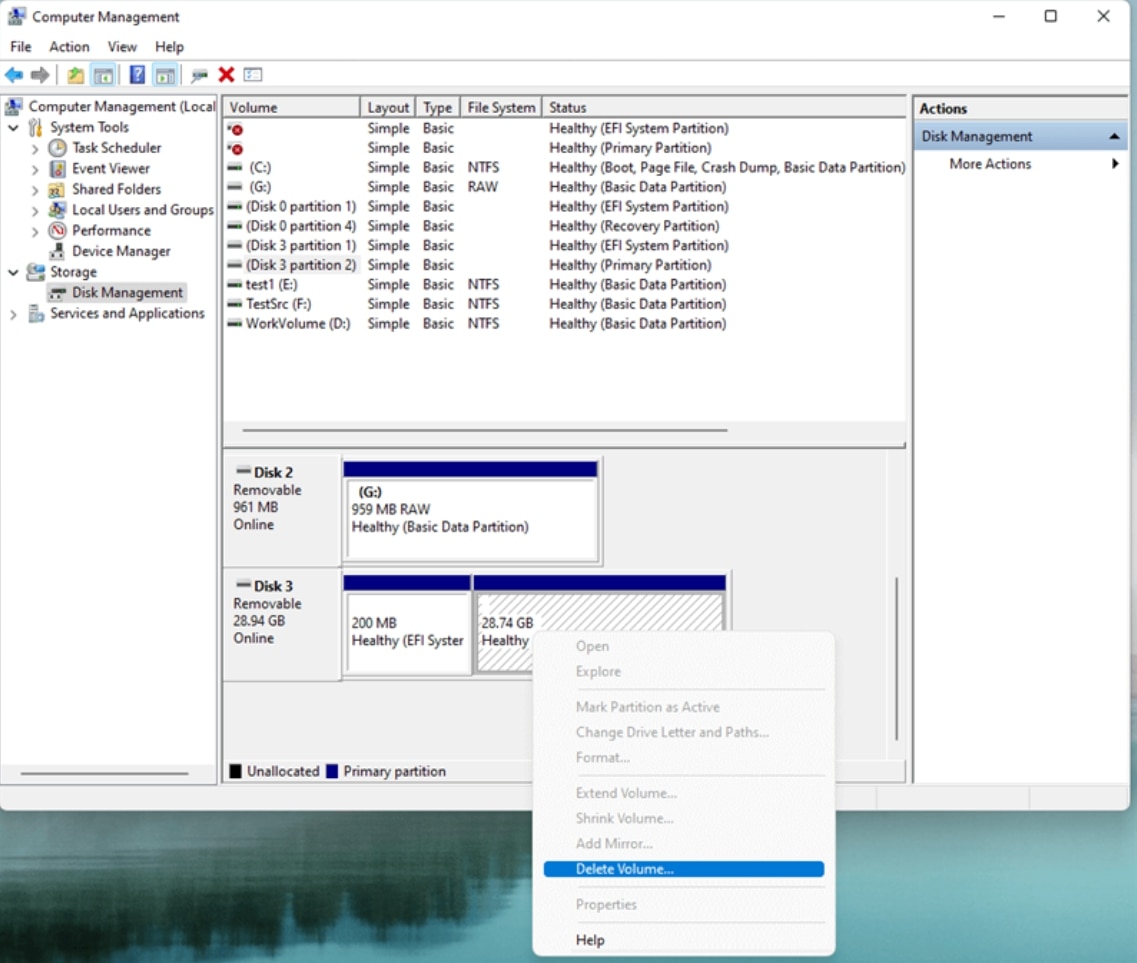Expand the Event Viewer node

tap(35, 169)
